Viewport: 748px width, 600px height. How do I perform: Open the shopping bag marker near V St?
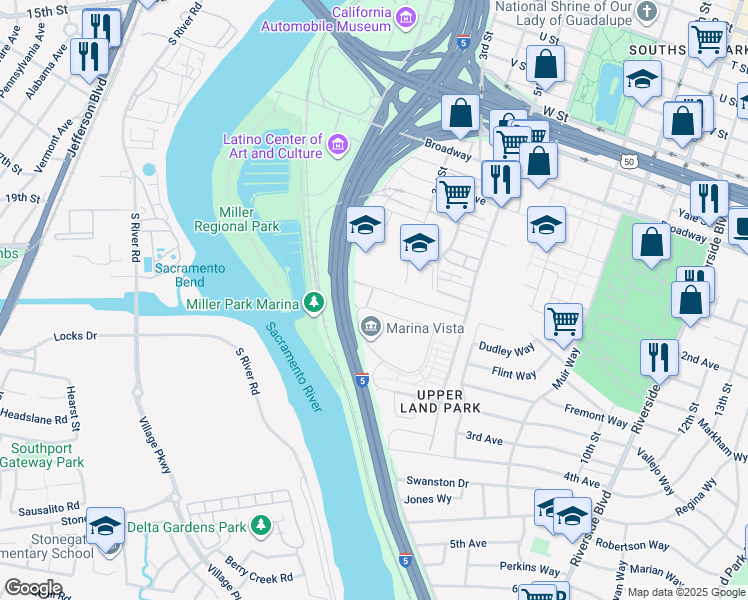click(545, 66)
